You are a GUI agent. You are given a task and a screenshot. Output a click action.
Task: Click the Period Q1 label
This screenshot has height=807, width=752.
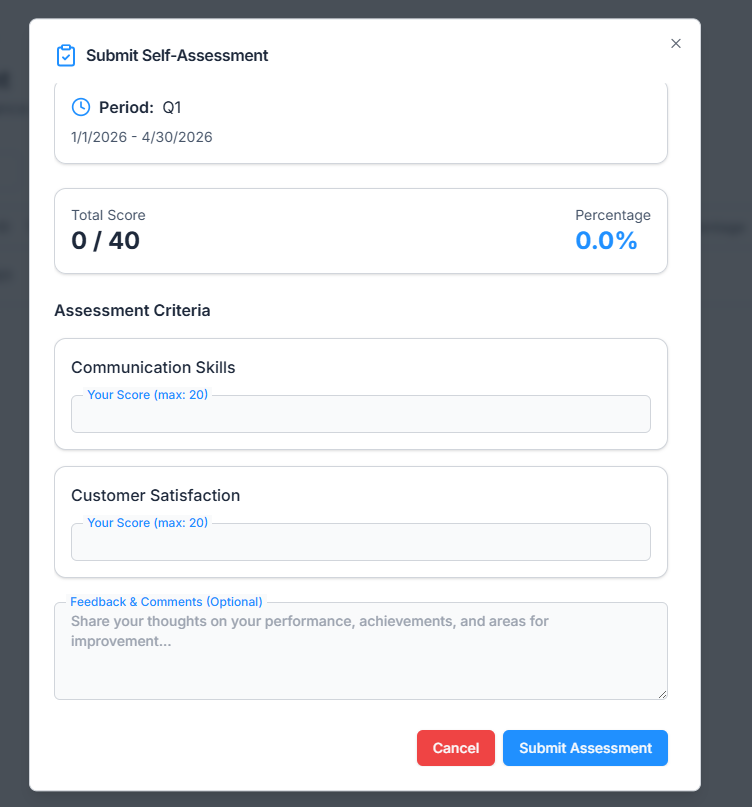[x=140, y=107]
